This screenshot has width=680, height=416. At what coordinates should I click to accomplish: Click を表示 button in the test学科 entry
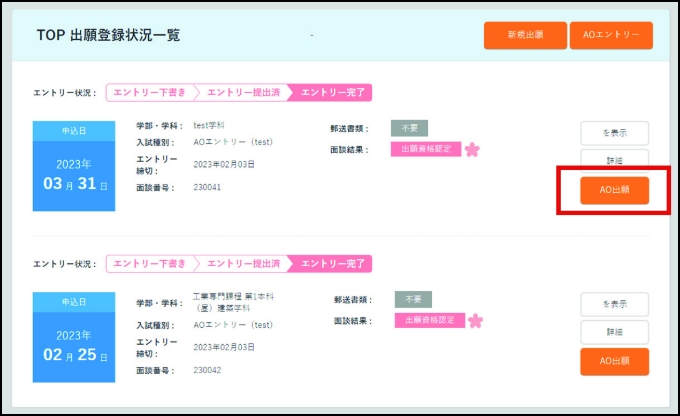tap(614, 133)
